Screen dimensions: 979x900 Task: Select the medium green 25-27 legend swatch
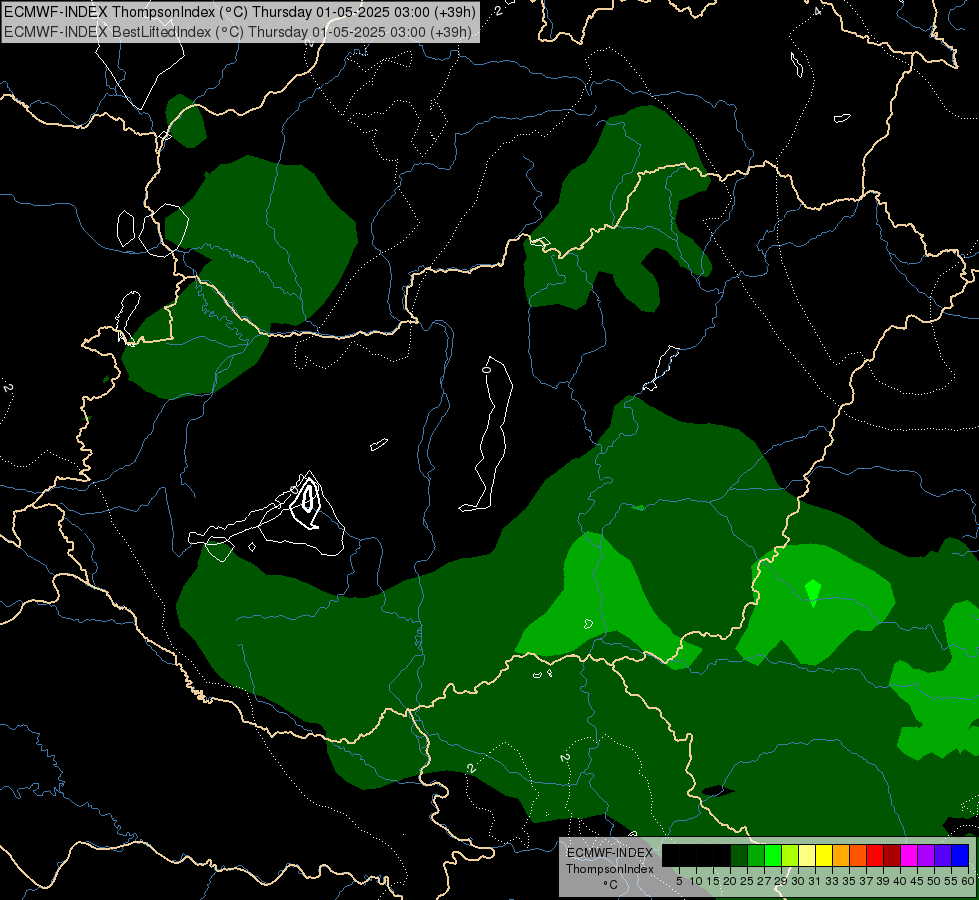click(x=756, y=855)
